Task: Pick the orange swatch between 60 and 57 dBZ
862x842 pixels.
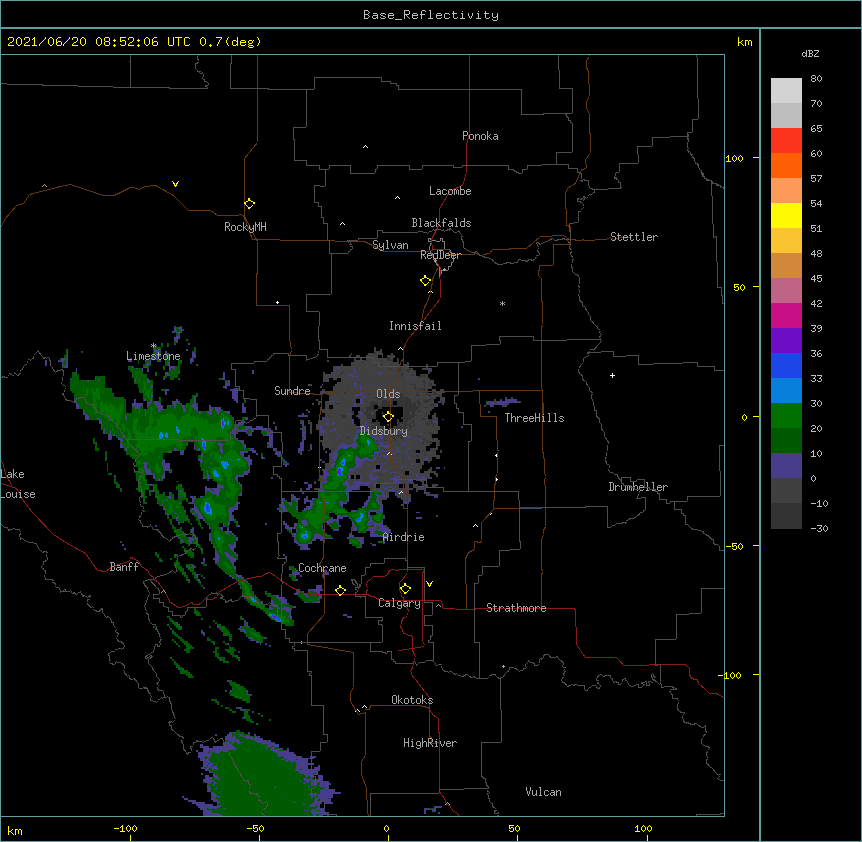Action: [x=786, y=165]
